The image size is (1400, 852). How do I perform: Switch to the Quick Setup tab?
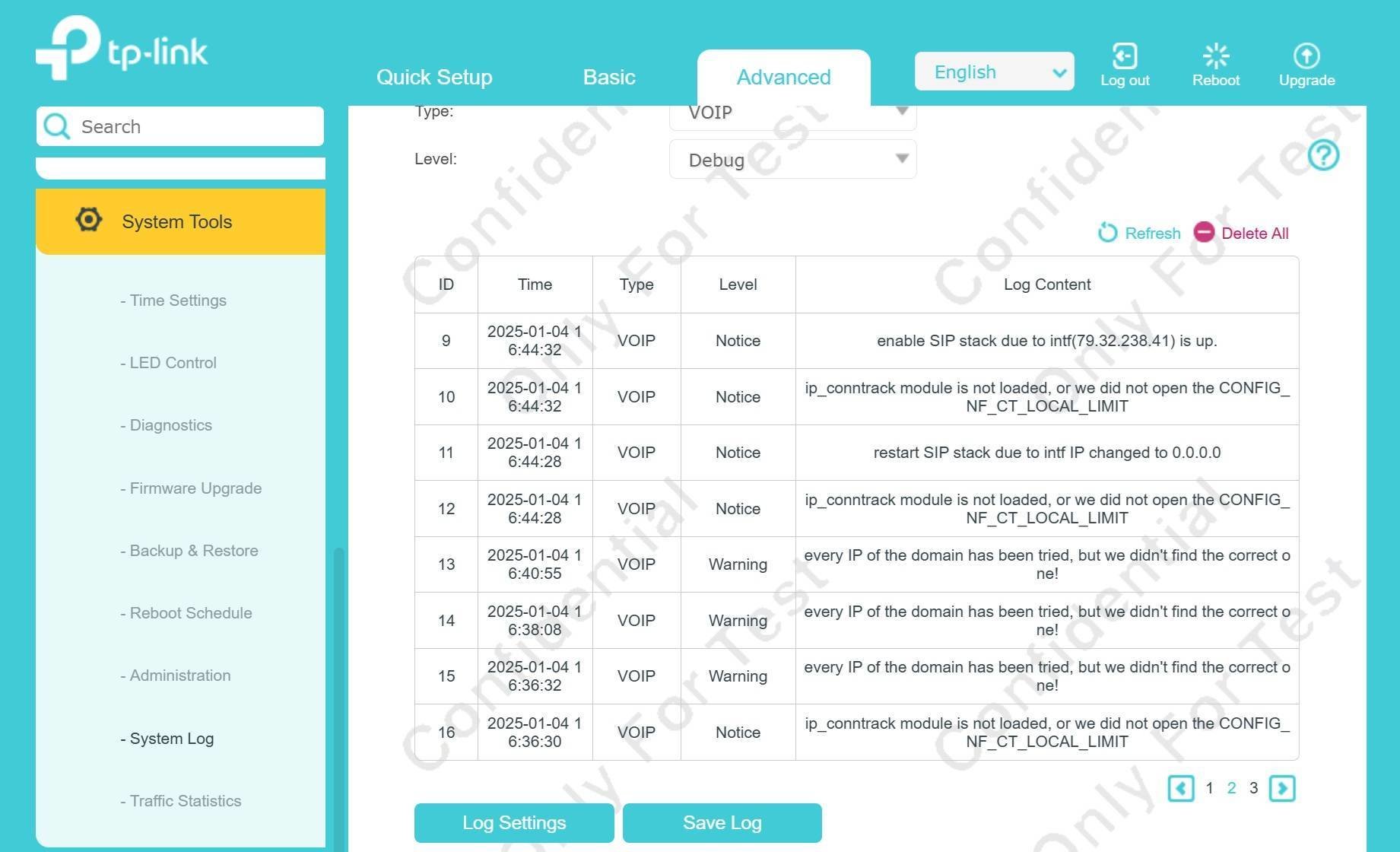tap(434, 77)
